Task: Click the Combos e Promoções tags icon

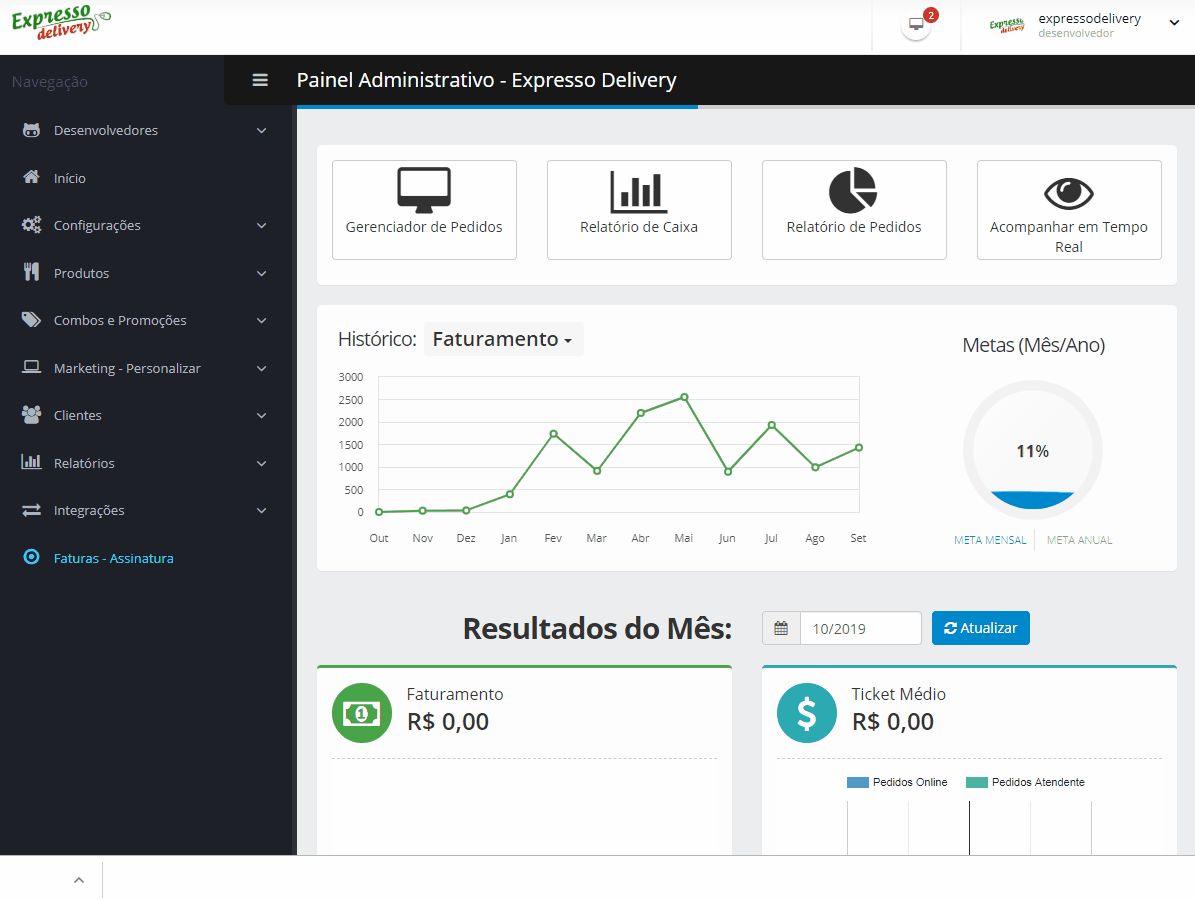Action: (x=31, y=319)
